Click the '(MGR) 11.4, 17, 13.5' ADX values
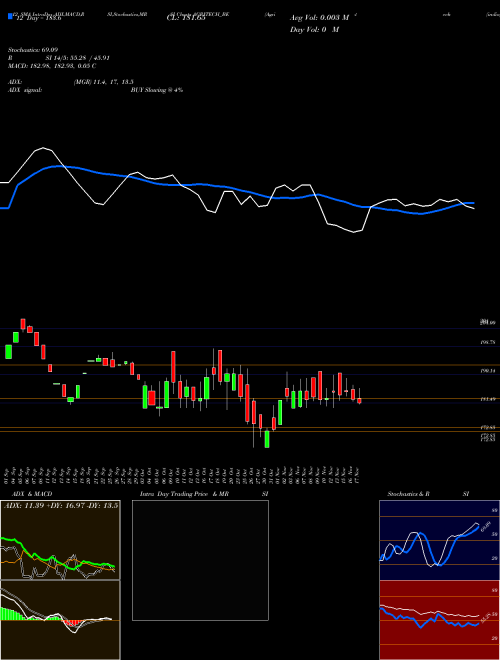The height and width of the screenshot is (660, 500). tap(104, 82)
